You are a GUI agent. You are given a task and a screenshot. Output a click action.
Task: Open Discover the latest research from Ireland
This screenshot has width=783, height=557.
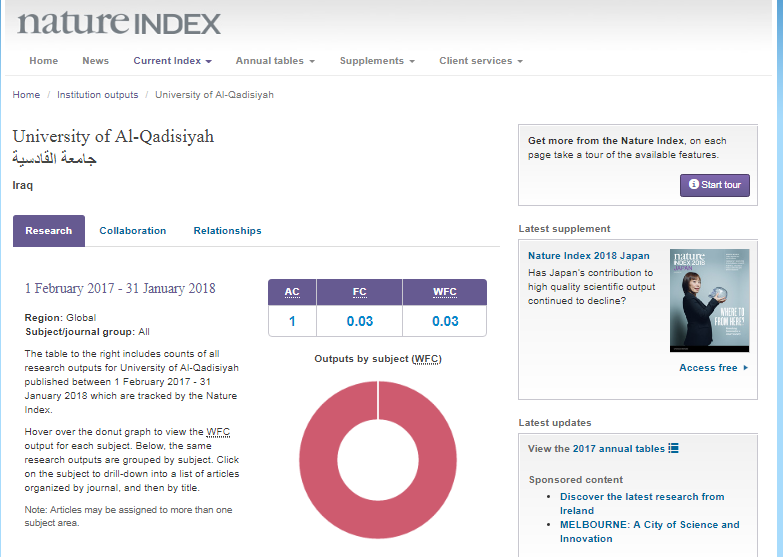(x=642, y=504)
